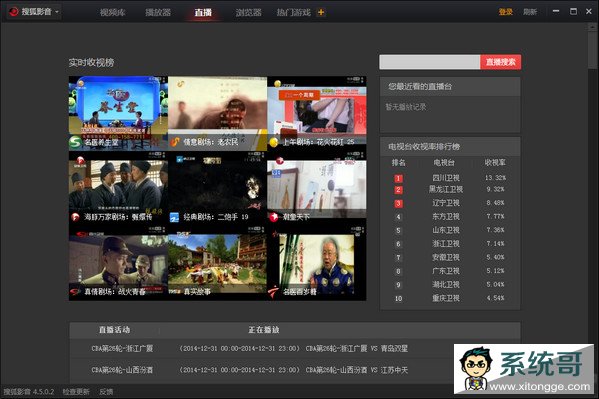Switch to the 视频库 tab
The width and height of the screenshot is (599, 399).
click(112, 12)
